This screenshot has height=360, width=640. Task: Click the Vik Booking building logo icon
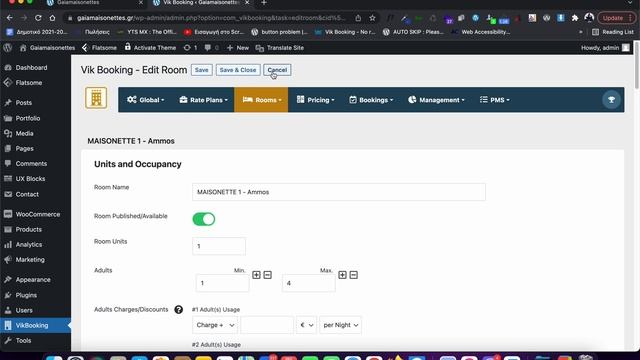tap(96, 98)
